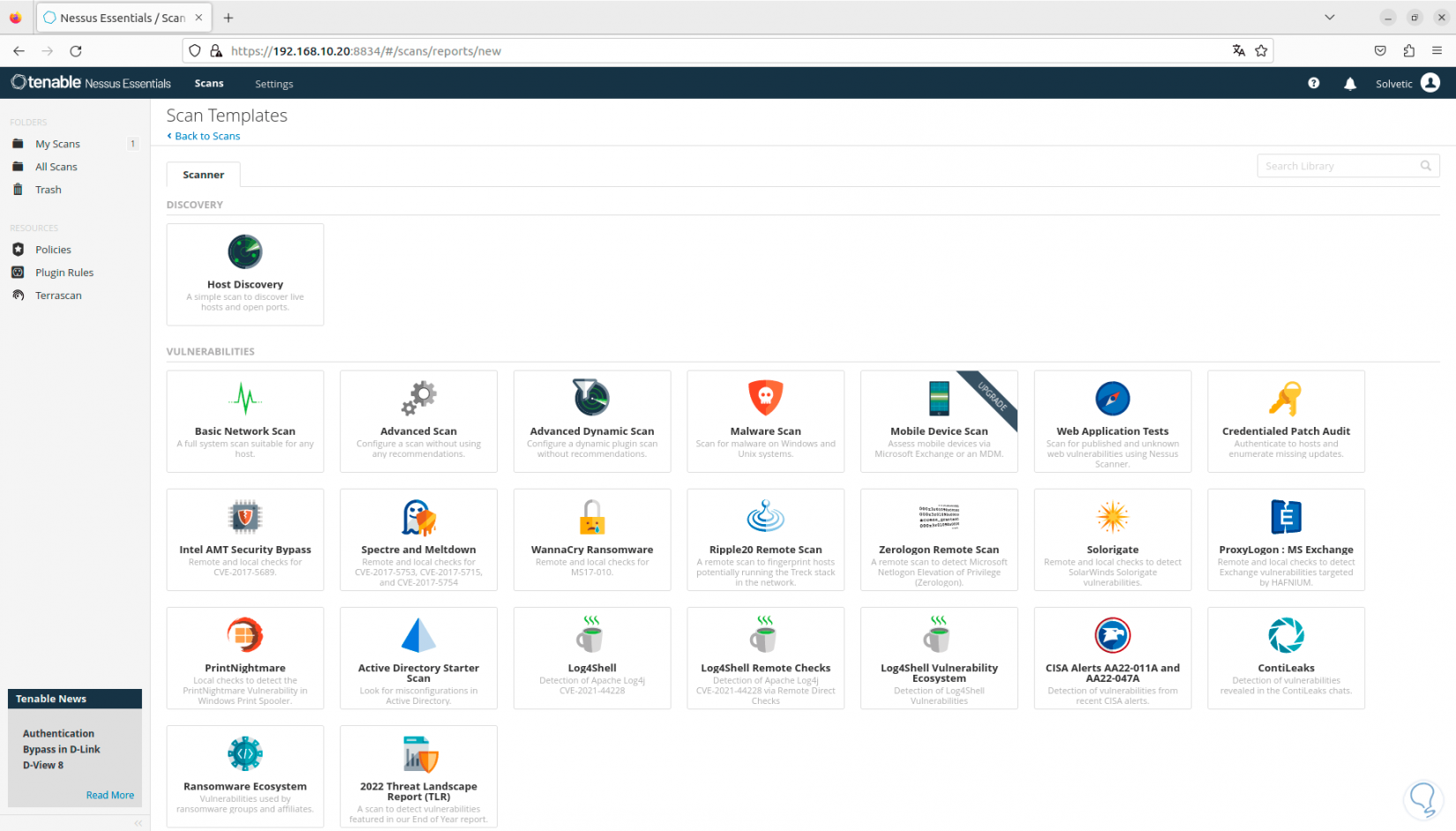Open the ProxyLogon MS Exchange icon
Image resolution: width=1456 pixels, height=831 pixels.
(x=1286, y=517)
